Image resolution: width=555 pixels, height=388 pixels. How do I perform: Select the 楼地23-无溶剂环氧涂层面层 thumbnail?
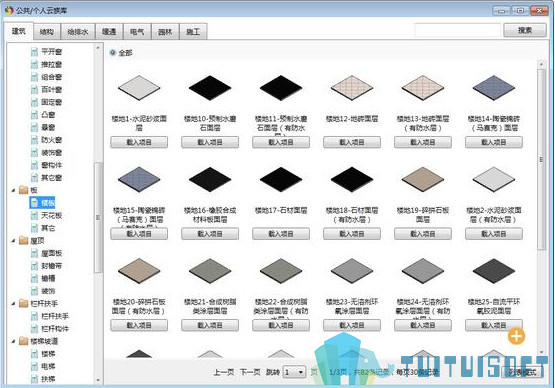pos(352,271)
